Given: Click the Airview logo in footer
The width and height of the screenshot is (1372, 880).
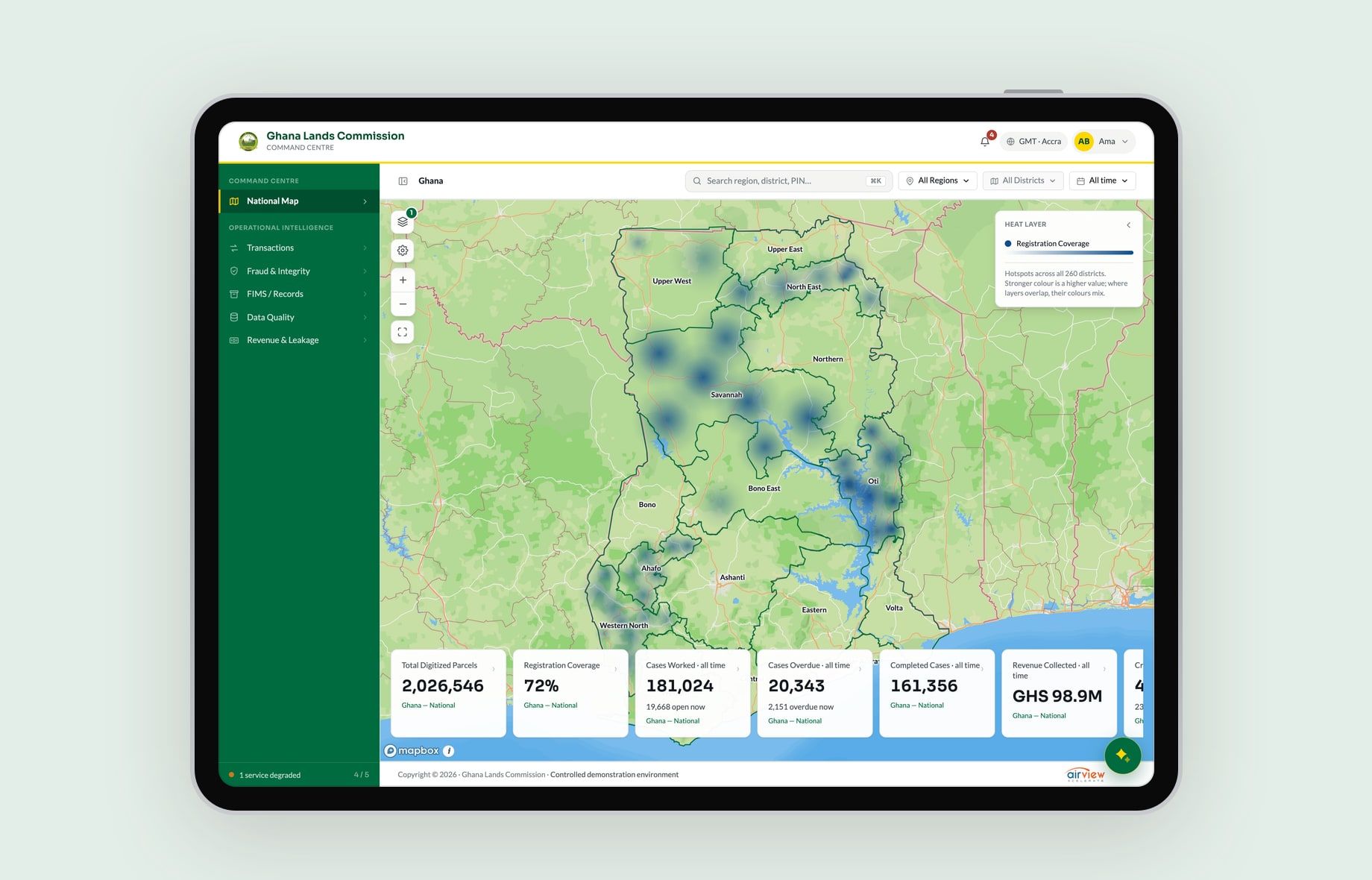Looking at the screenshot, I should 1086,775.
